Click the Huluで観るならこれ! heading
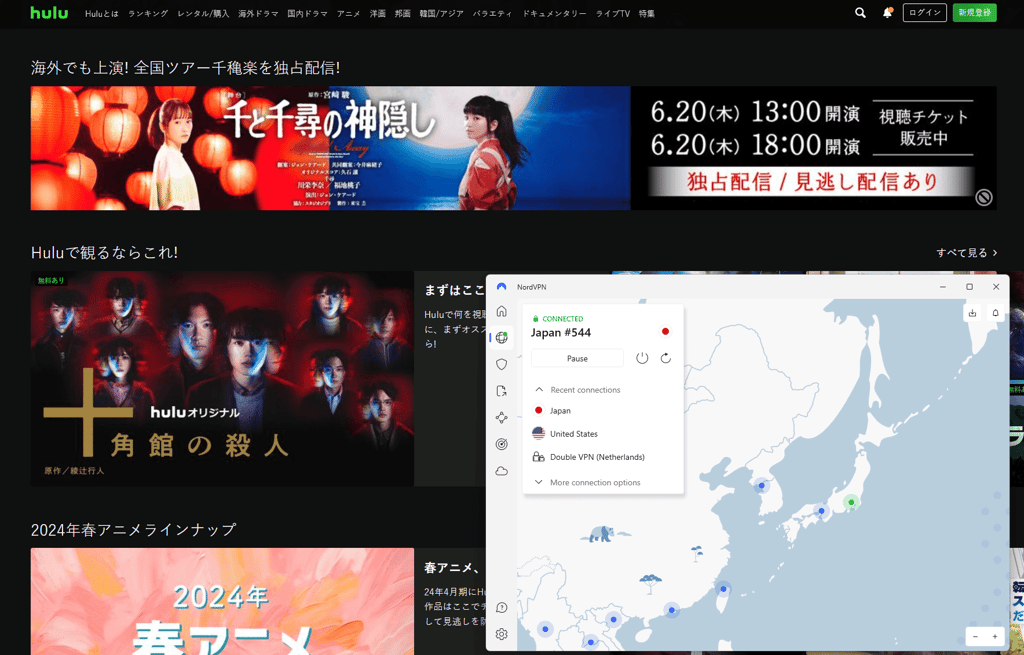The width and height of the screenshot is (1024, 655). point(104,252)
